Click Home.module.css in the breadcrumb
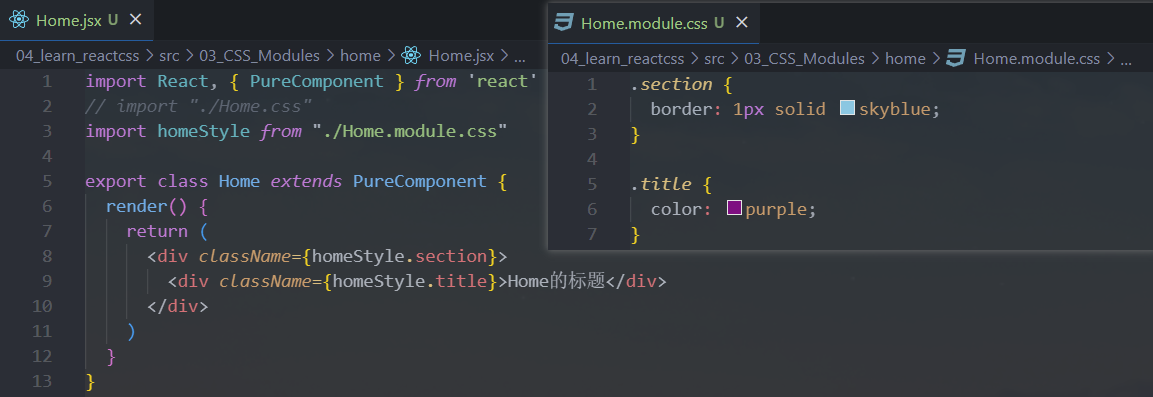 pos(1037,59)
